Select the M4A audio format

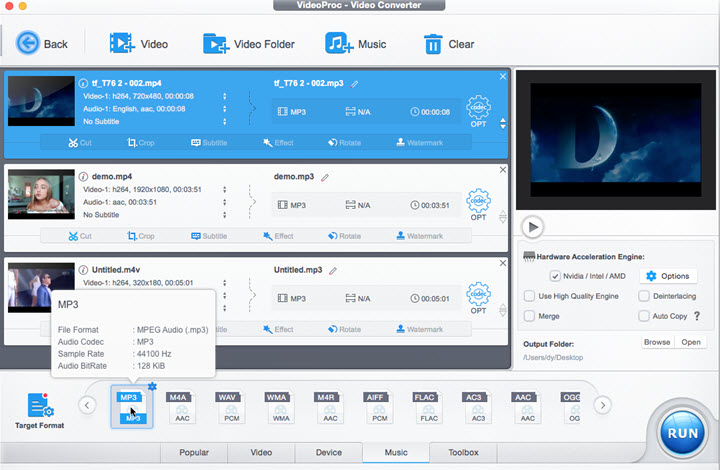182,407
